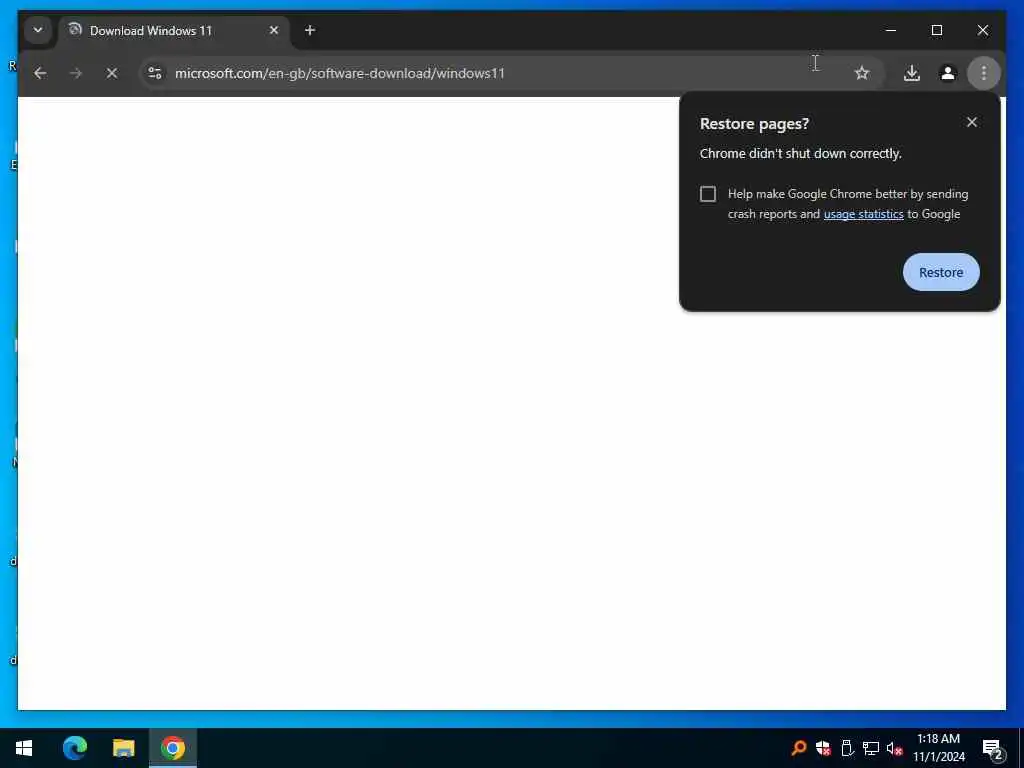Click the Show desktop strip

coord(1021,748)
